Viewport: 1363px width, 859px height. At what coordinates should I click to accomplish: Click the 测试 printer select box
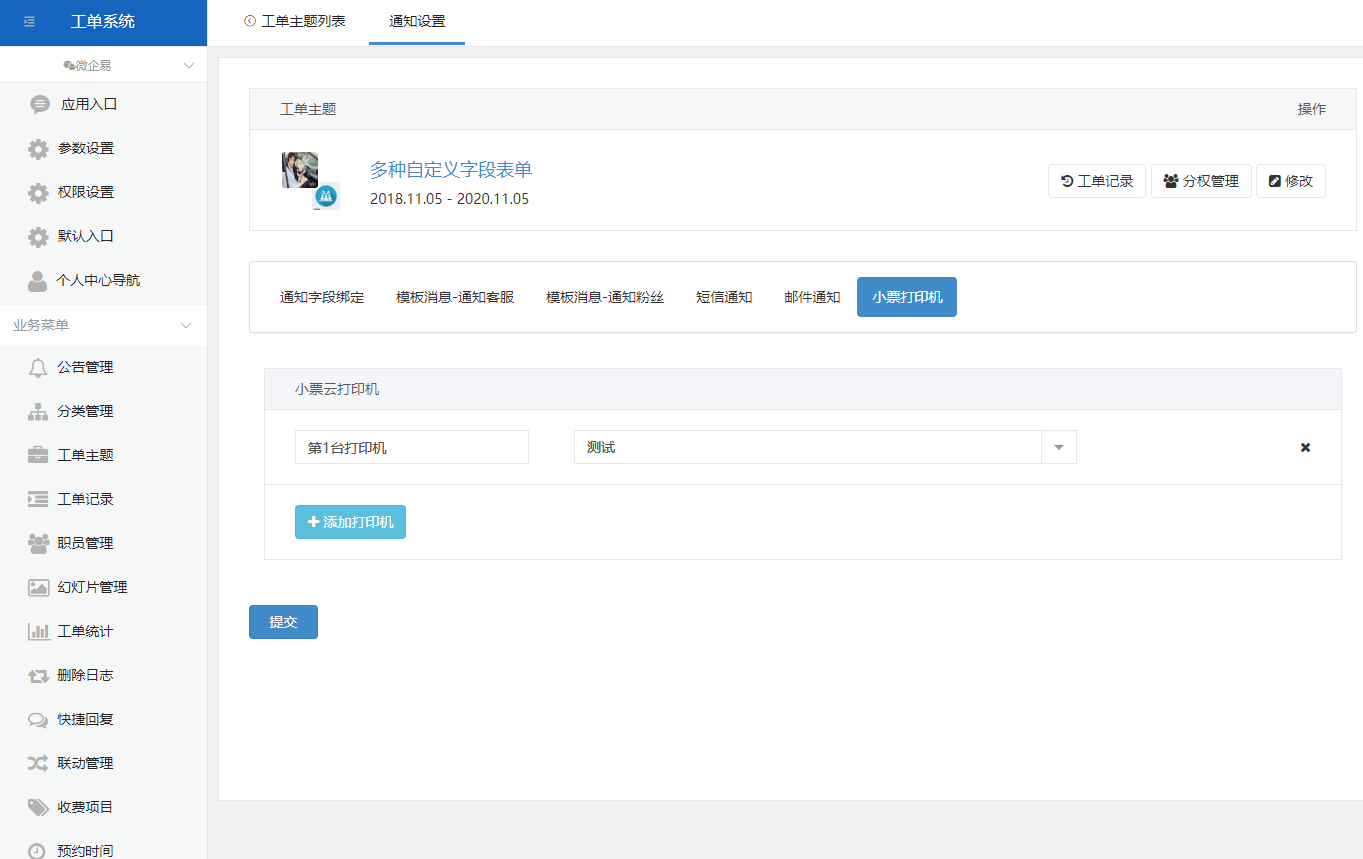coord(825,447)
